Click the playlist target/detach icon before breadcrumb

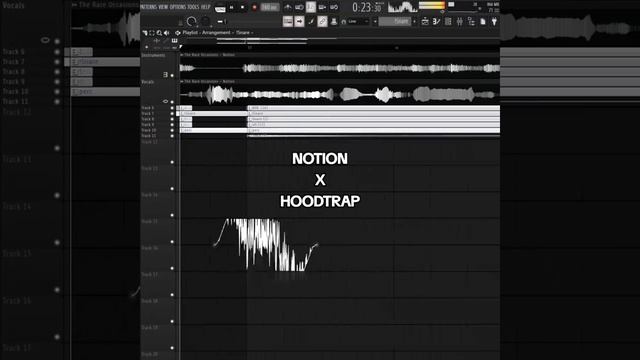[x=178, y=33]
